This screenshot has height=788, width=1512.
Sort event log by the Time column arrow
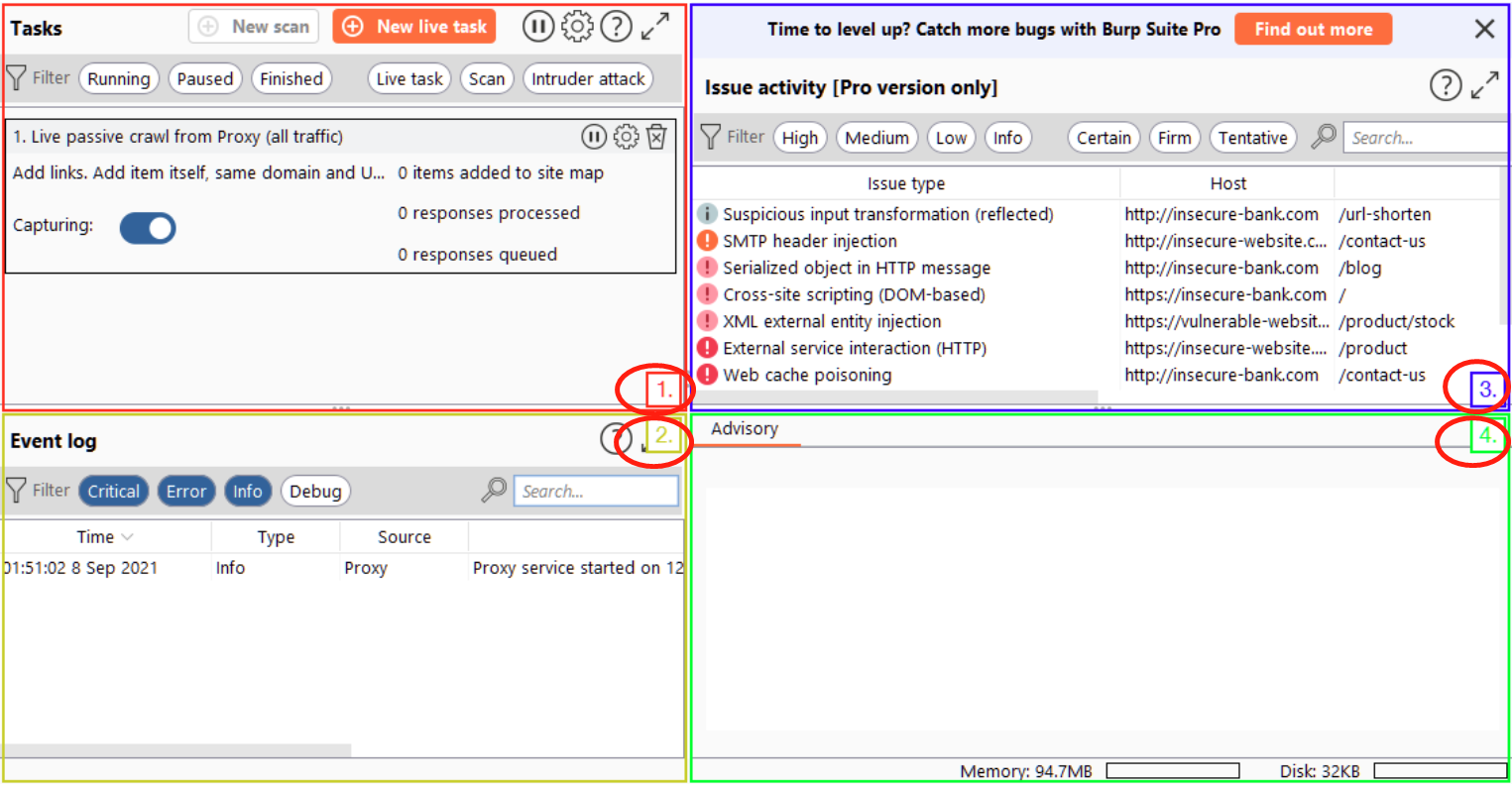[127, 537]
